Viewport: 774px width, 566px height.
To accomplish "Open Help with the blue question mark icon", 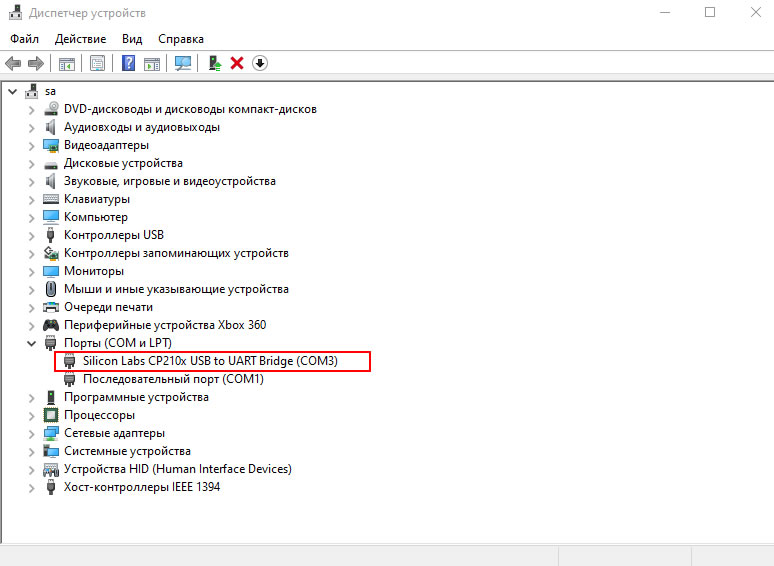I will tap(128, 63).
